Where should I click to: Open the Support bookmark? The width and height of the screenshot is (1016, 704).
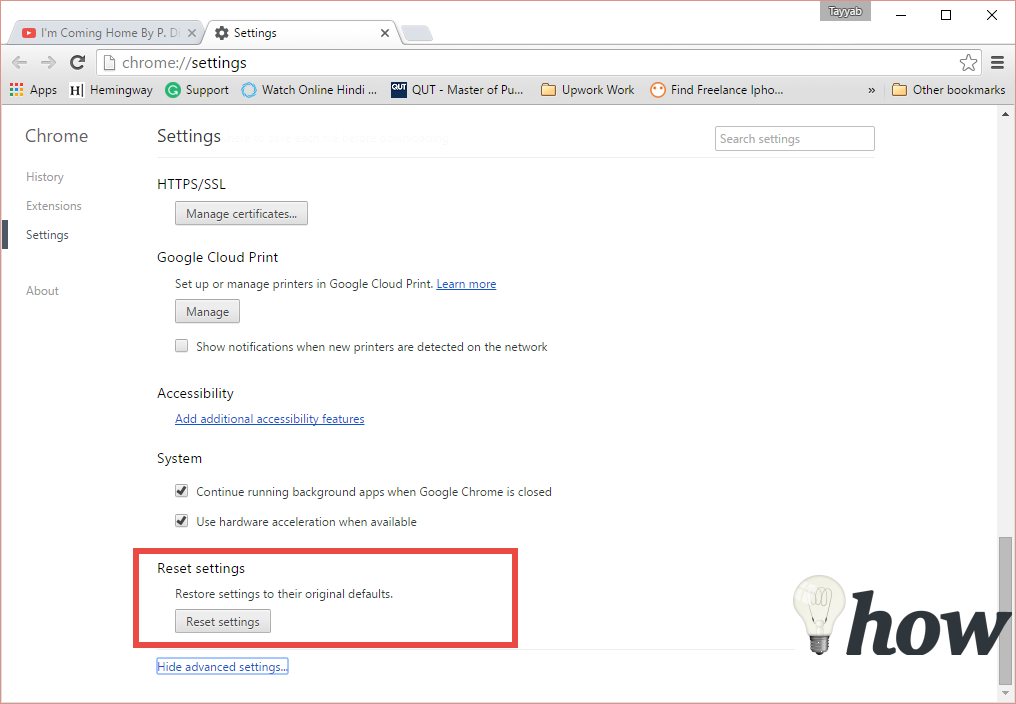click(x=197, y=90)
